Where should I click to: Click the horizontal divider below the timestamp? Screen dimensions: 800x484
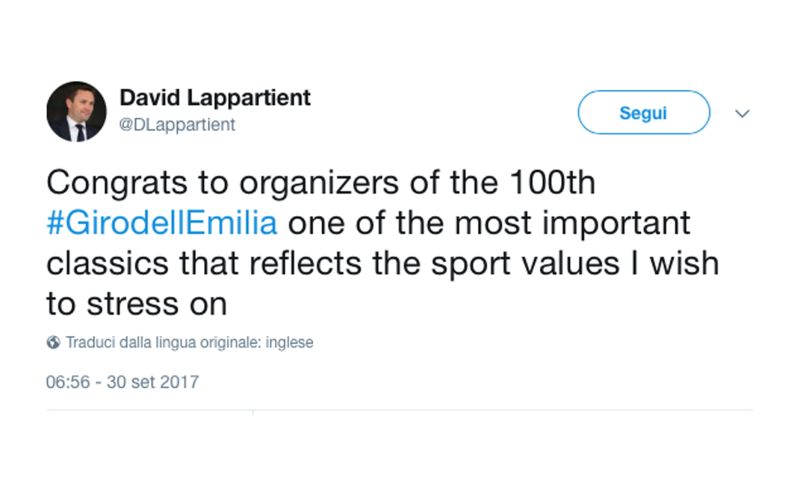tap(400, 410)
